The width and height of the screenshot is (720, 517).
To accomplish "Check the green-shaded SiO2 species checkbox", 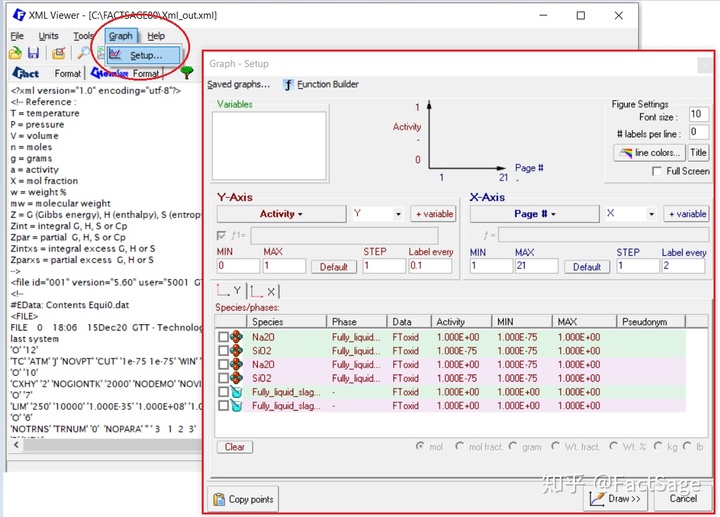I will [x=223, y=351].
